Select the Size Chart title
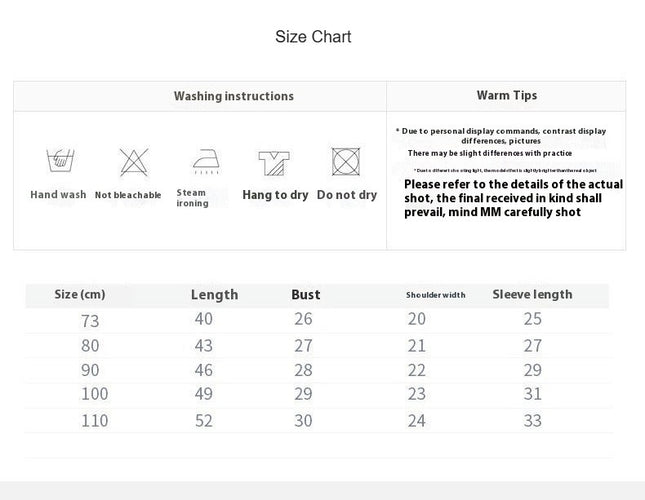 coord(313,37)
